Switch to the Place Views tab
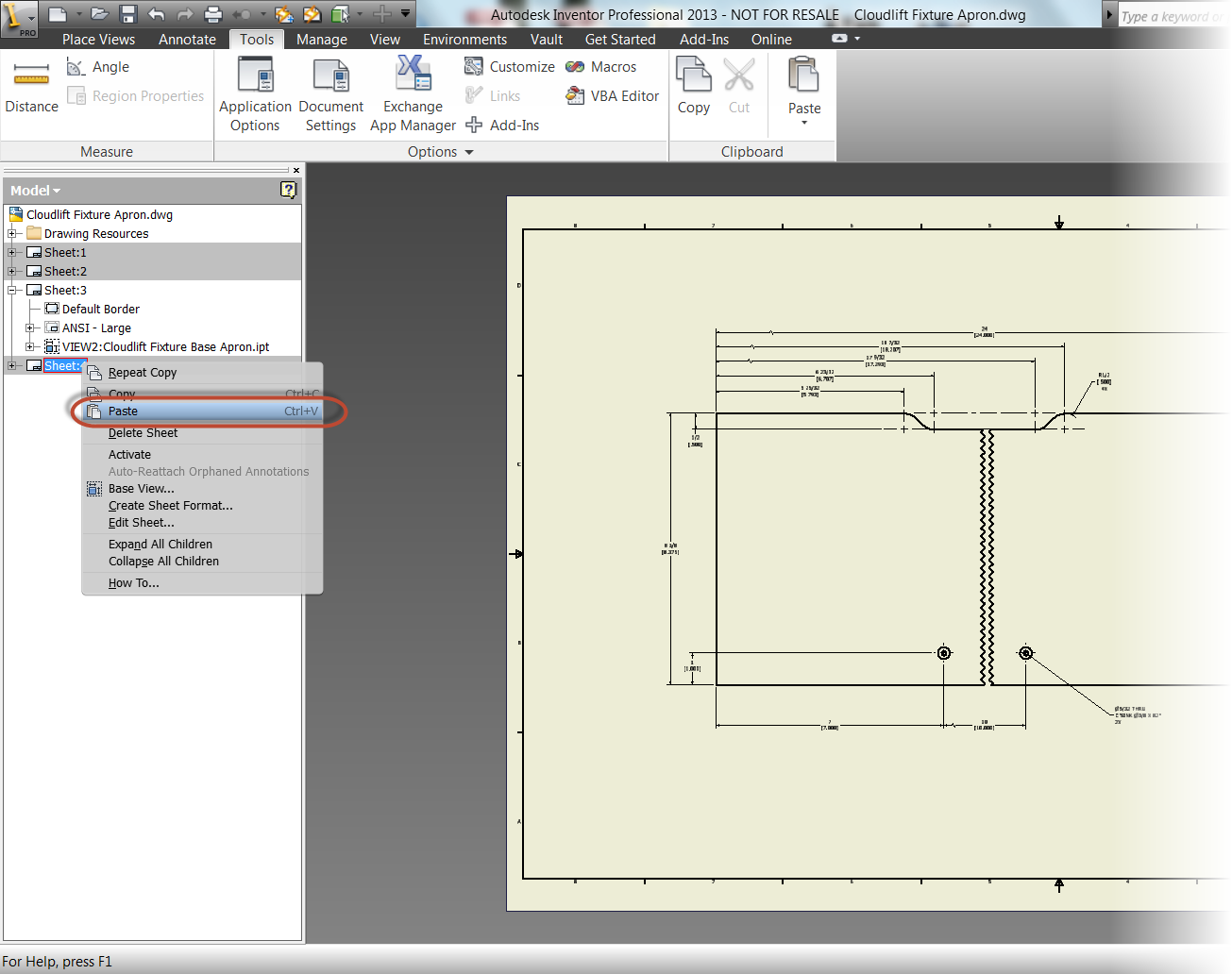The image size is (1232, 974). pos(98,40)
